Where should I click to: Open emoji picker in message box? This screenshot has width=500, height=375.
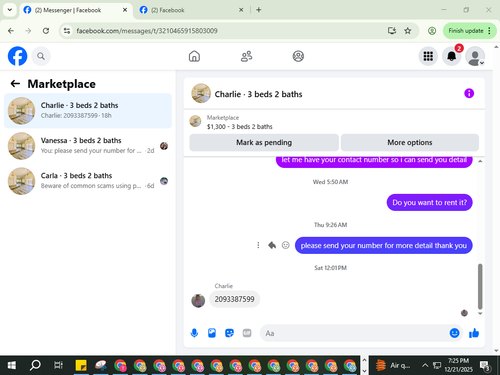pyautogui.click(x=454, y=333)
